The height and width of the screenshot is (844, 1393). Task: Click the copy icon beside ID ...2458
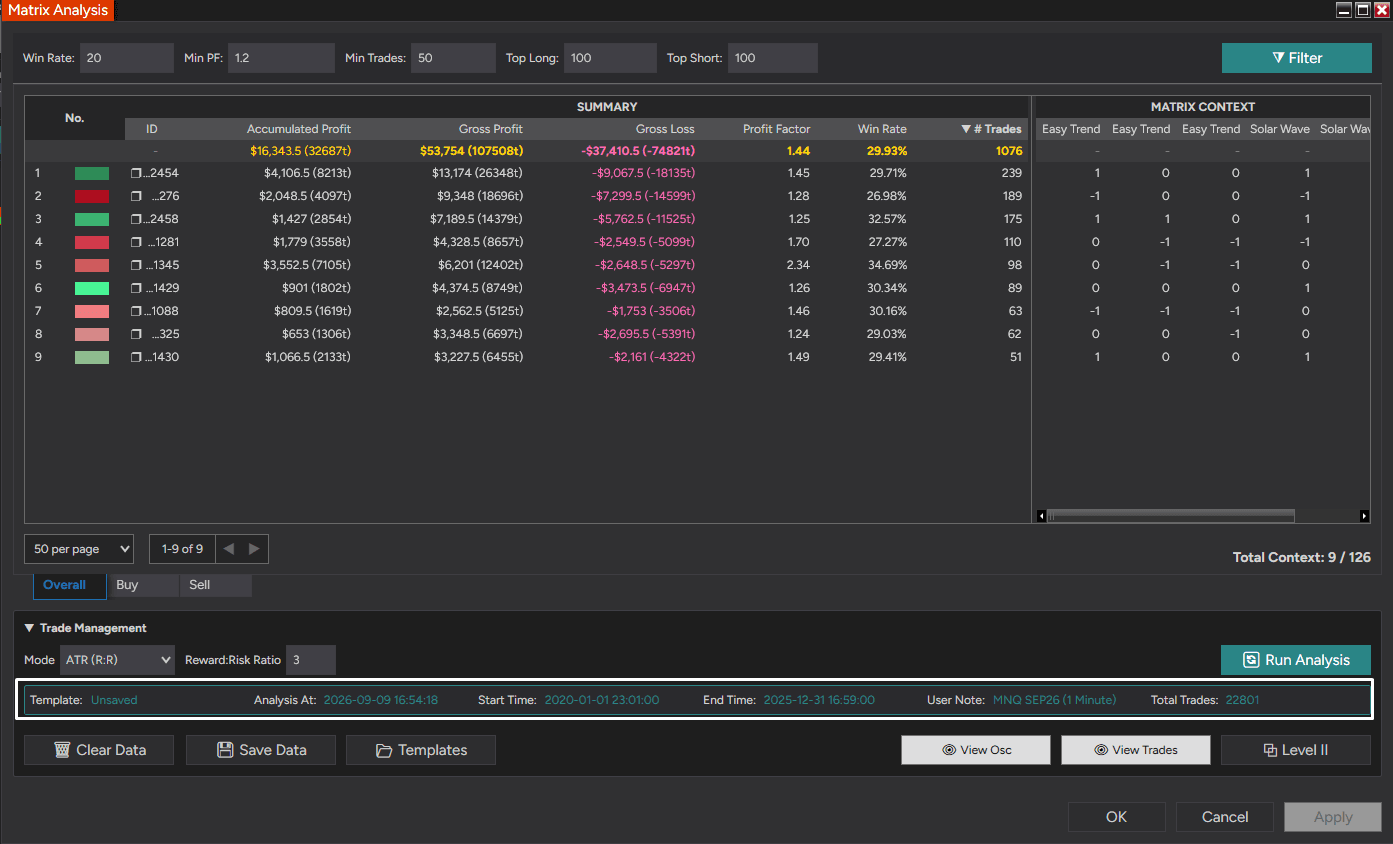tap(136, 219)
